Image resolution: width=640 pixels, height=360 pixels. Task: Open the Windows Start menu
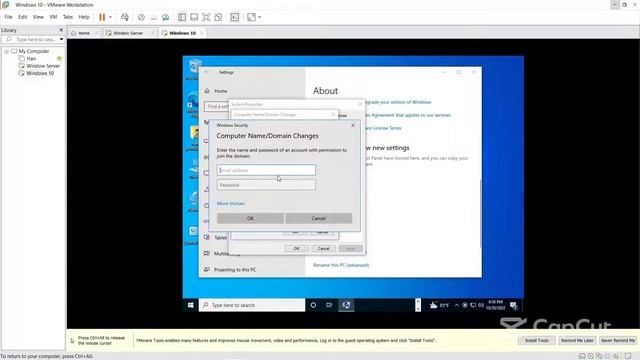click(191, 305)
